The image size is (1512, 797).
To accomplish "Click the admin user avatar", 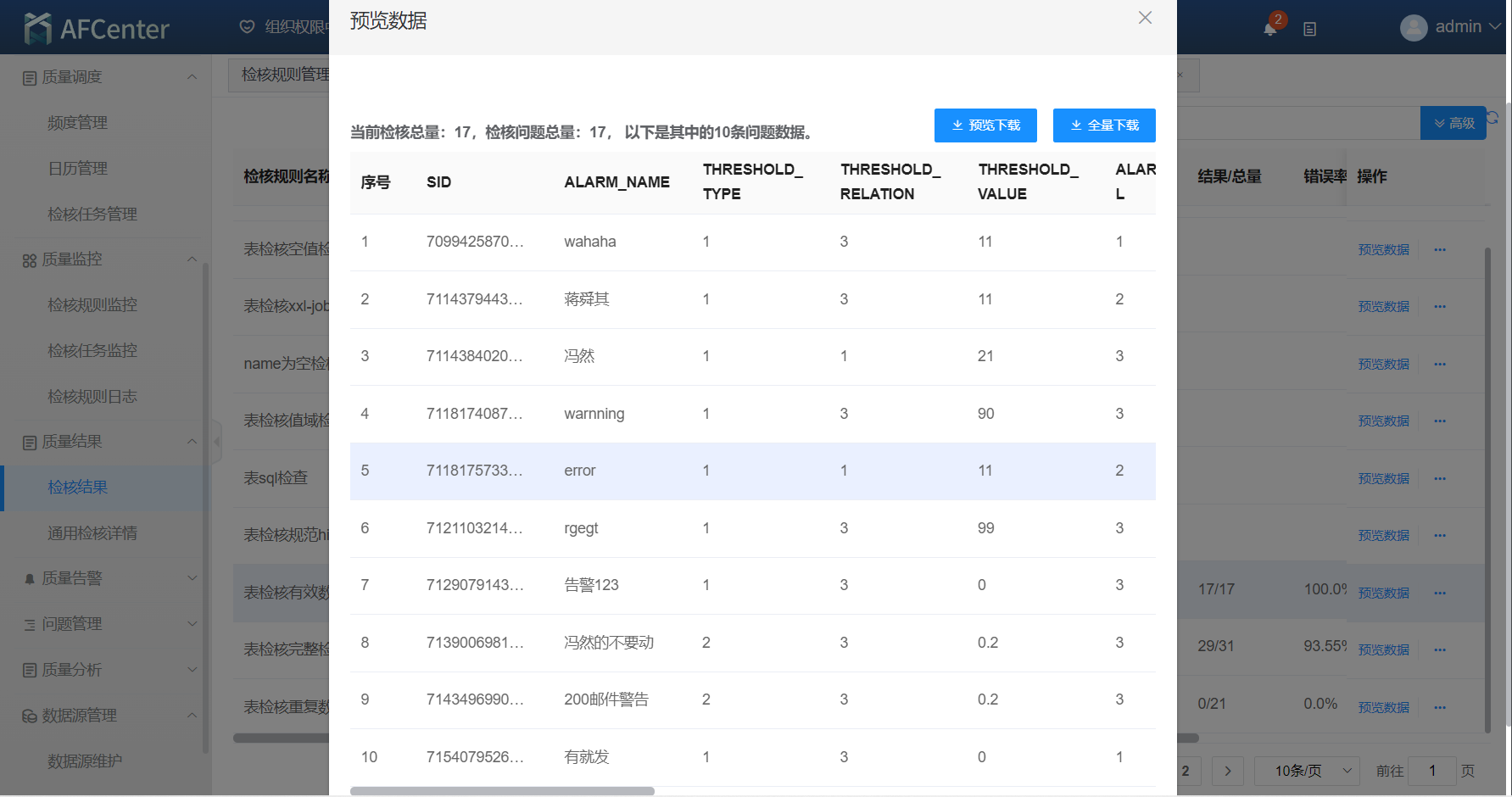I will coord(1413,28).
